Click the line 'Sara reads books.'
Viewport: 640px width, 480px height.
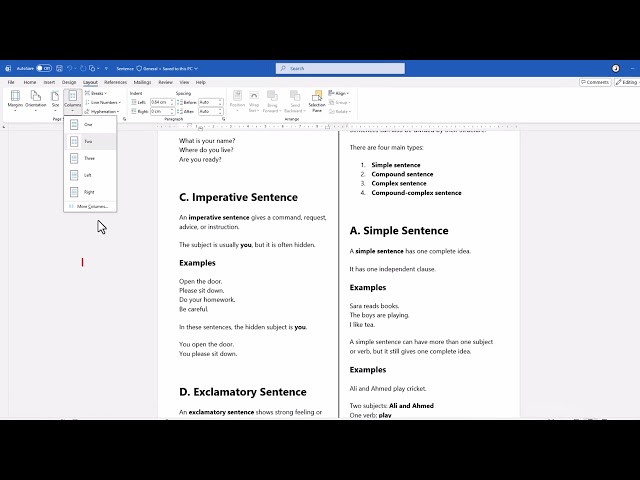[374, 306]
